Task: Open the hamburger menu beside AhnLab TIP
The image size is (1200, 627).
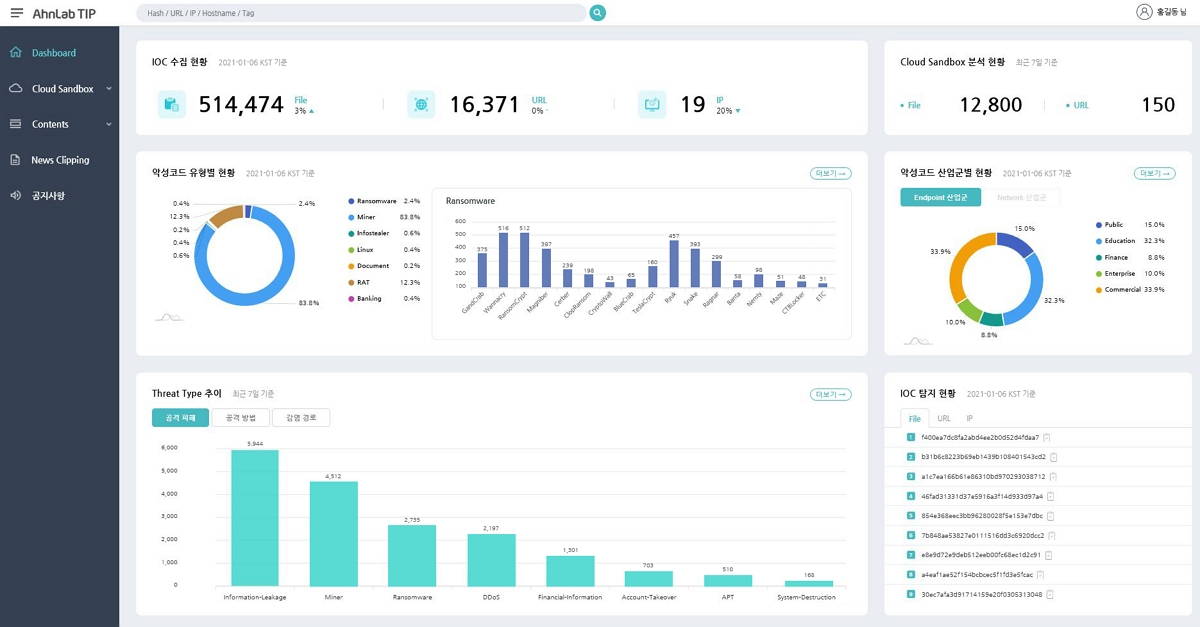Action: [x=16, y=12]
